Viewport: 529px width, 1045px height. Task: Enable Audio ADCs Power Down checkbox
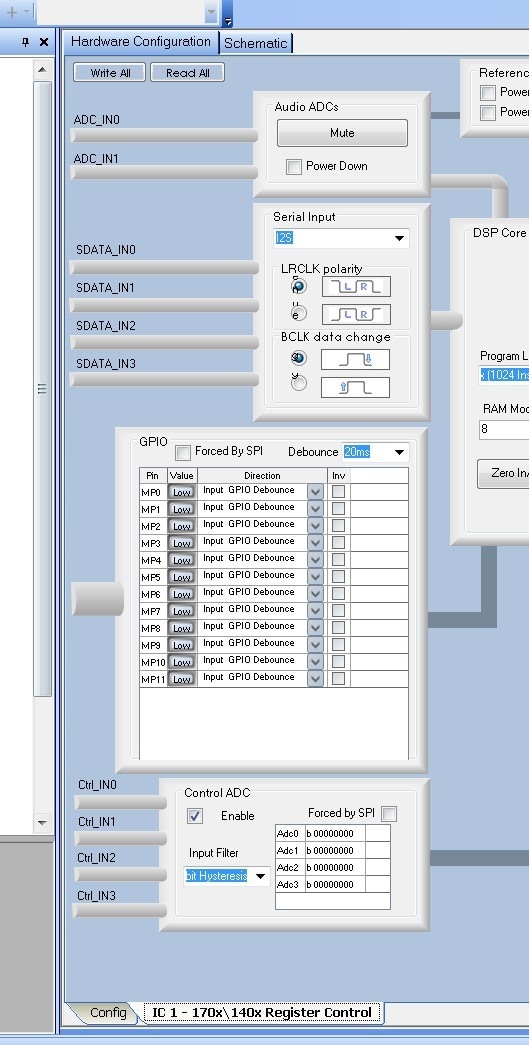294,167
